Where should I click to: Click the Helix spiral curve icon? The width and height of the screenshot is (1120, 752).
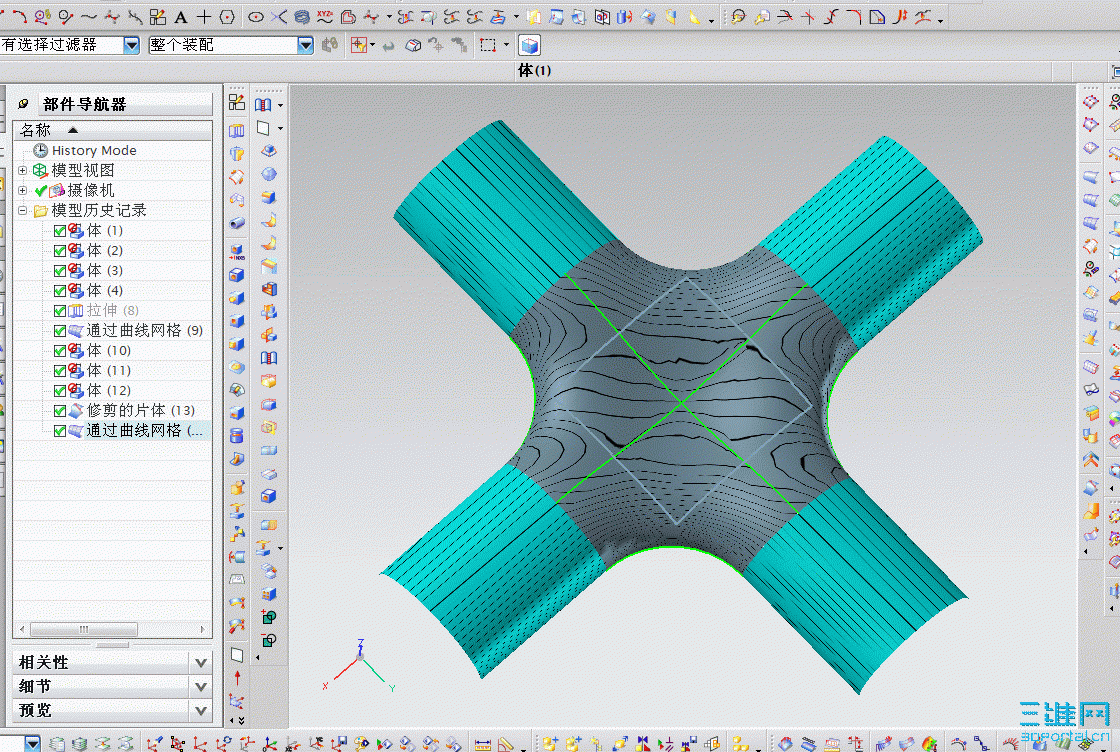[302, 17]
